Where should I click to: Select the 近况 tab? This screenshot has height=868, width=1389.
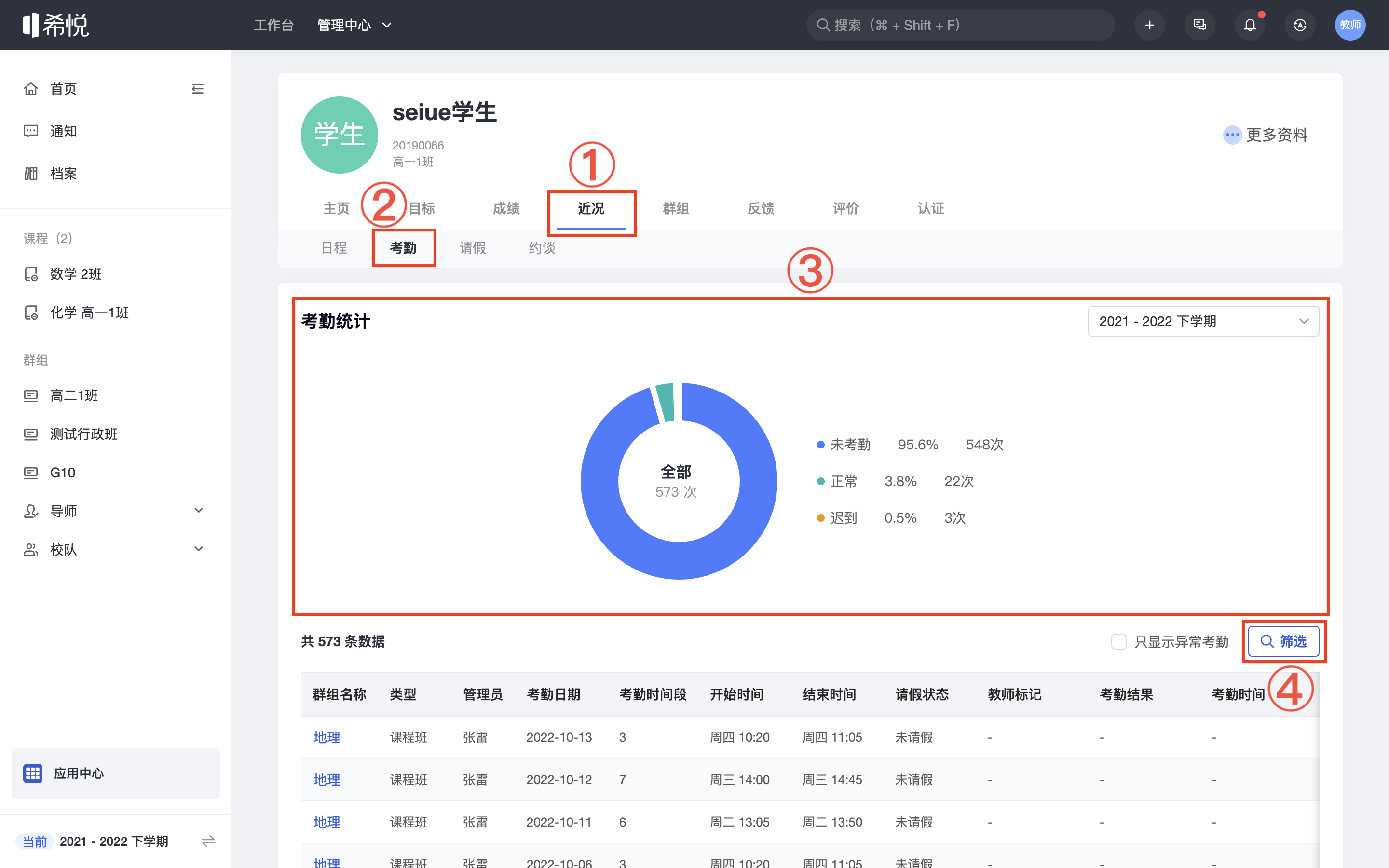(x=591, y=208)
